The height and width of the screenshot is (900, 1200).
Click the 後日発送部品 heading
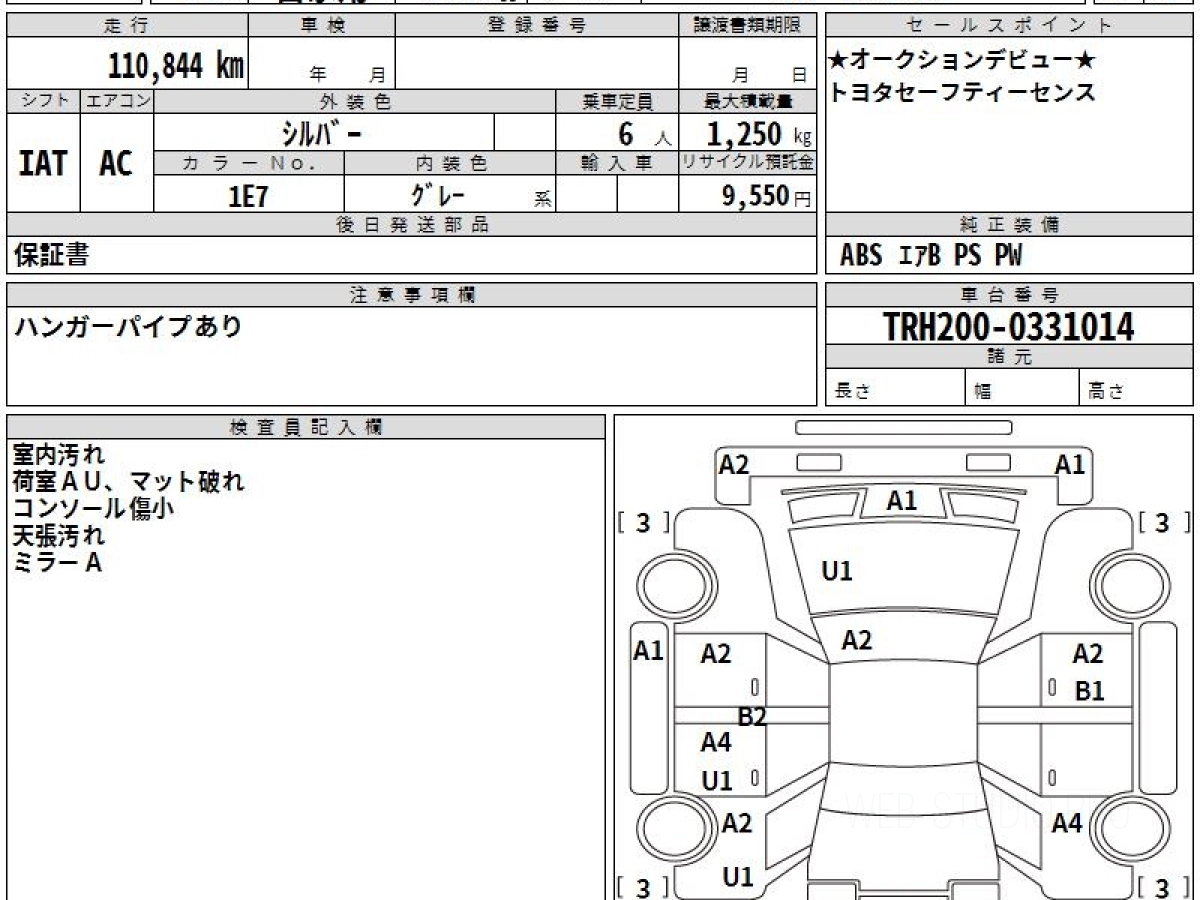click(412, 225)
